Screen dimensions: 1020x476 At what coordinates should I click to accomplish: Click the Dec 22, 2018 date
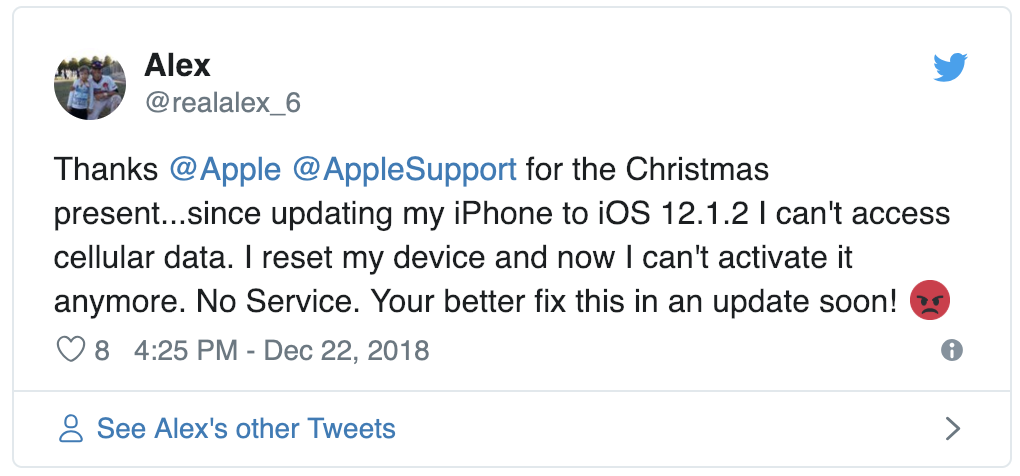click(346, 351)
